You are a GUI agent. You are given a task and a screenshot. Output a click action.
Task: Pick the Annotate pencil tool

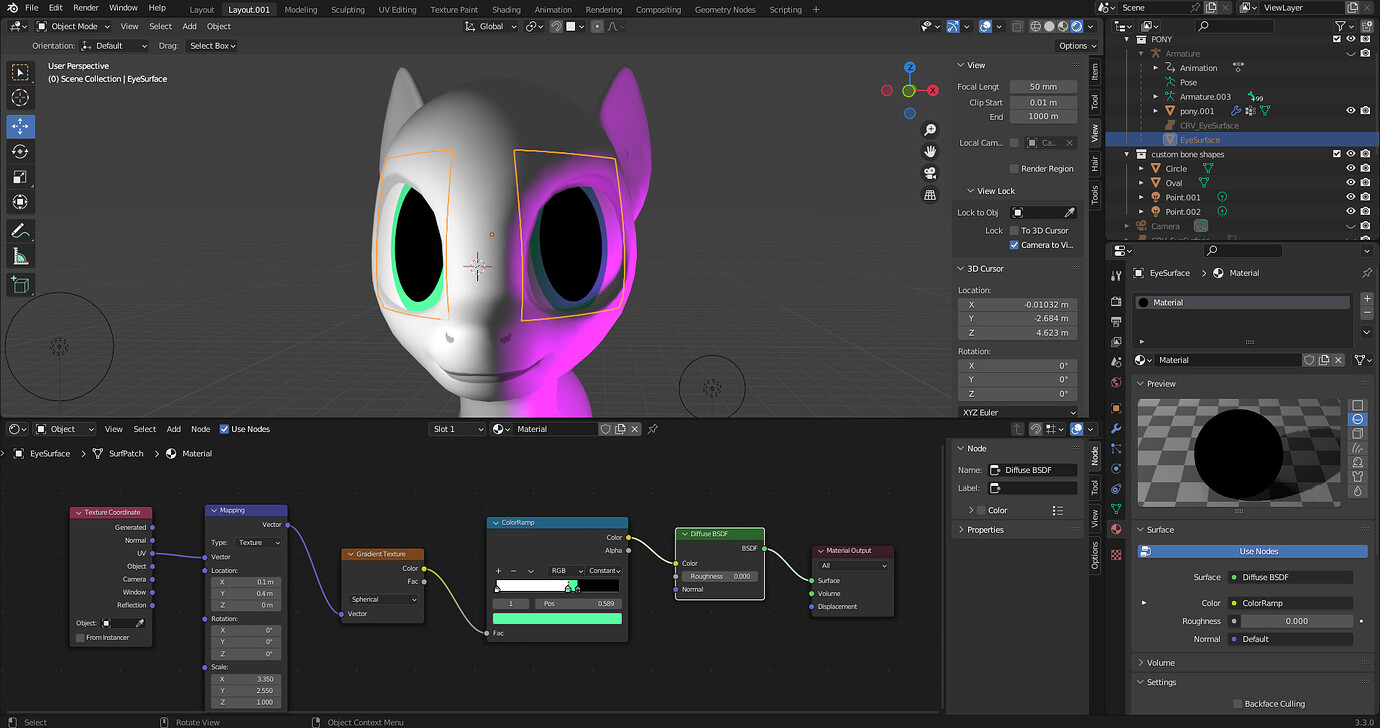tap(21, 231)
